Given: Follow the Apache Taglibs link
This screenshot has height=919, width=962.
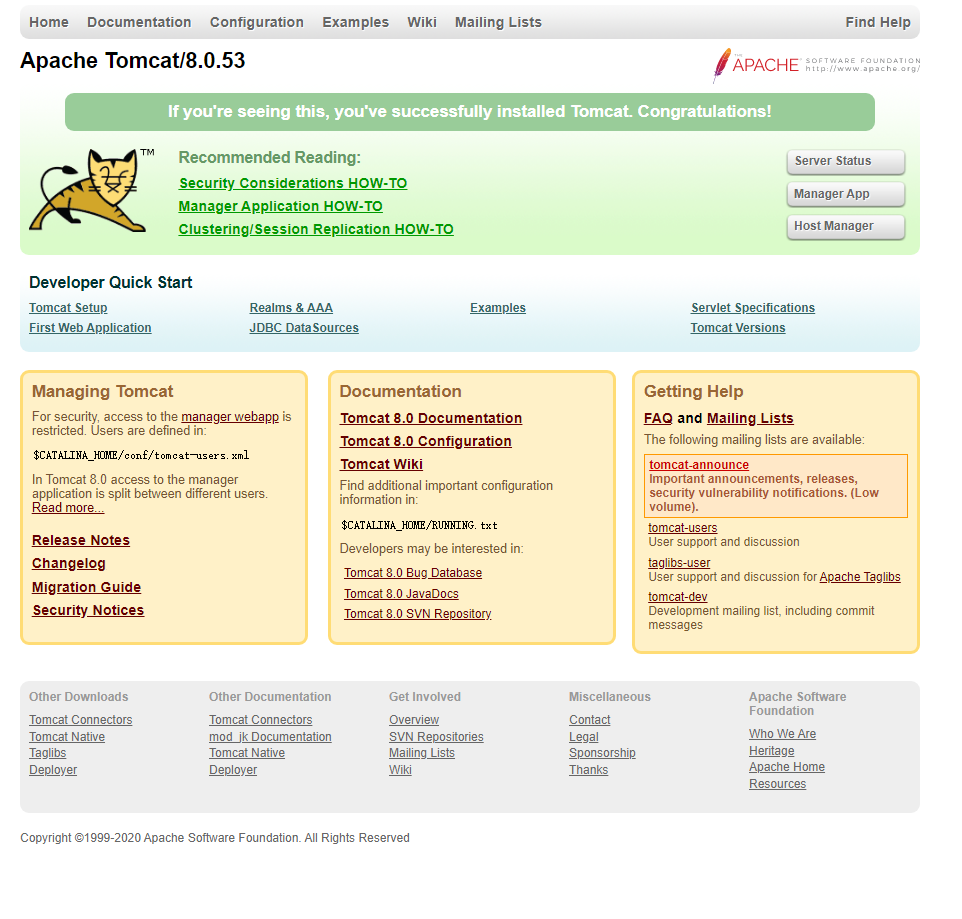Looking at the screenshot, I should pos(860,577).
